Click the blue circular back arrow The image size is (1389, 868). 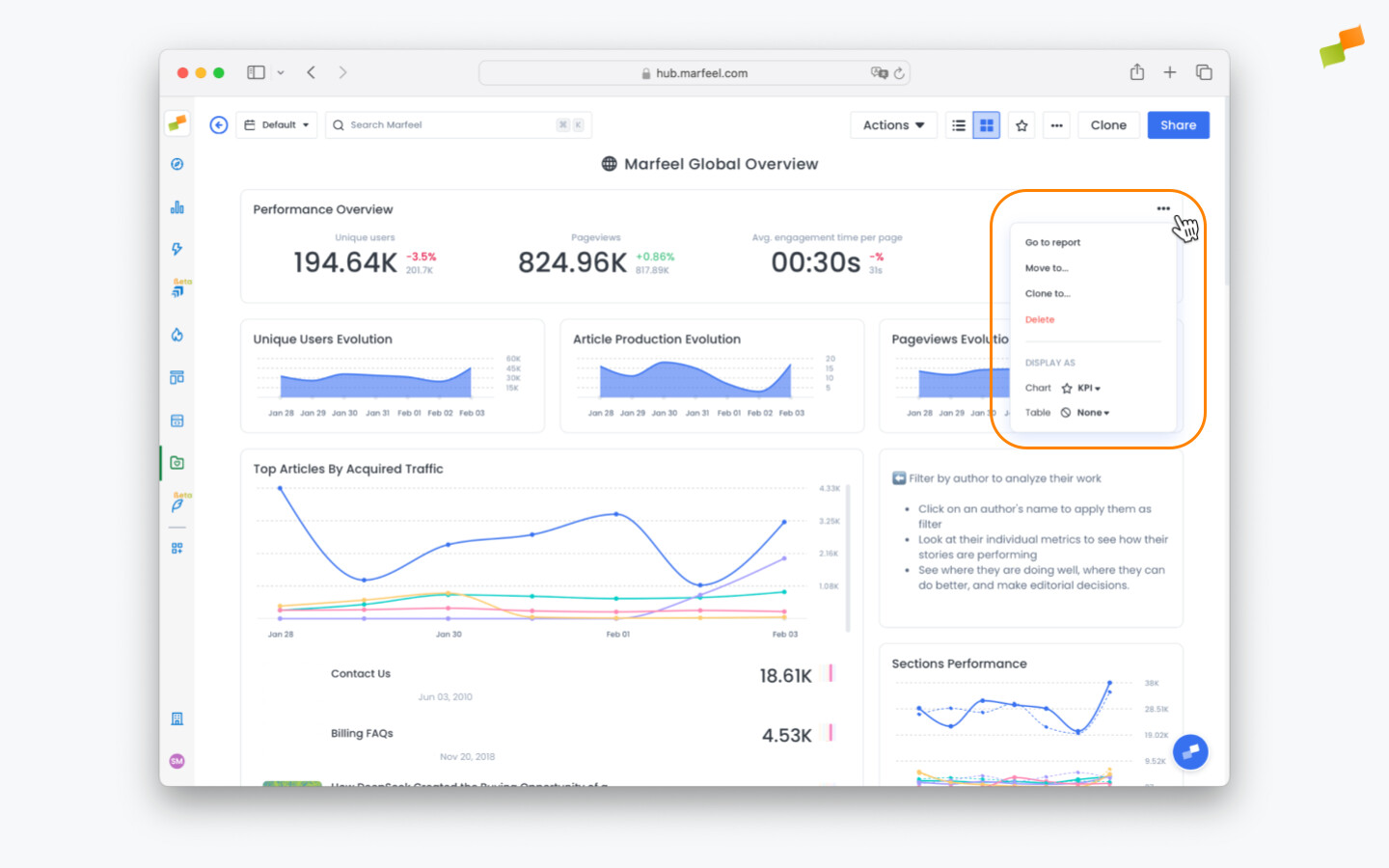[219, 125]
